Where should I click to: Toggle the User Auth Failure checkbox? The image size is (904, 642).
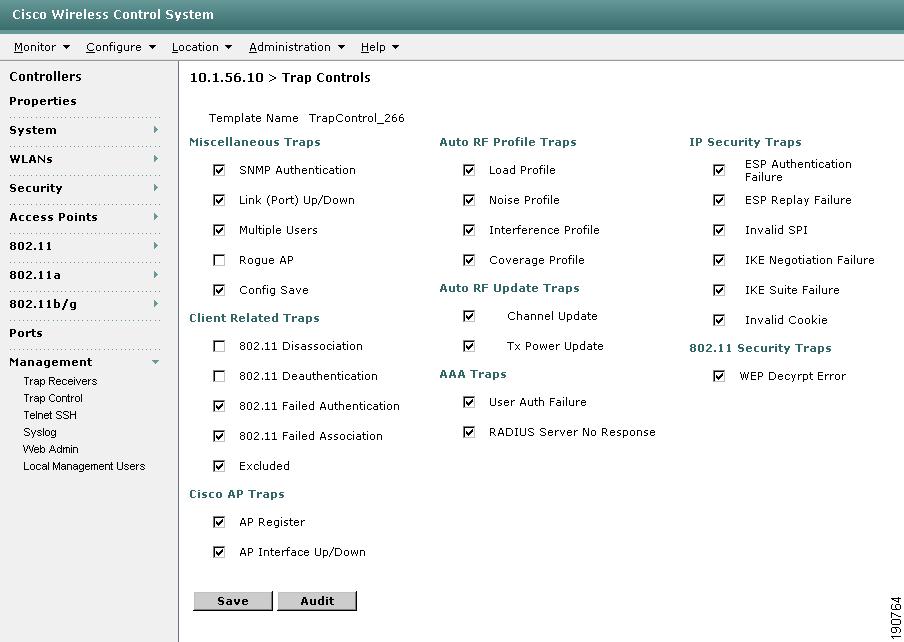click(x=469, y=402)
